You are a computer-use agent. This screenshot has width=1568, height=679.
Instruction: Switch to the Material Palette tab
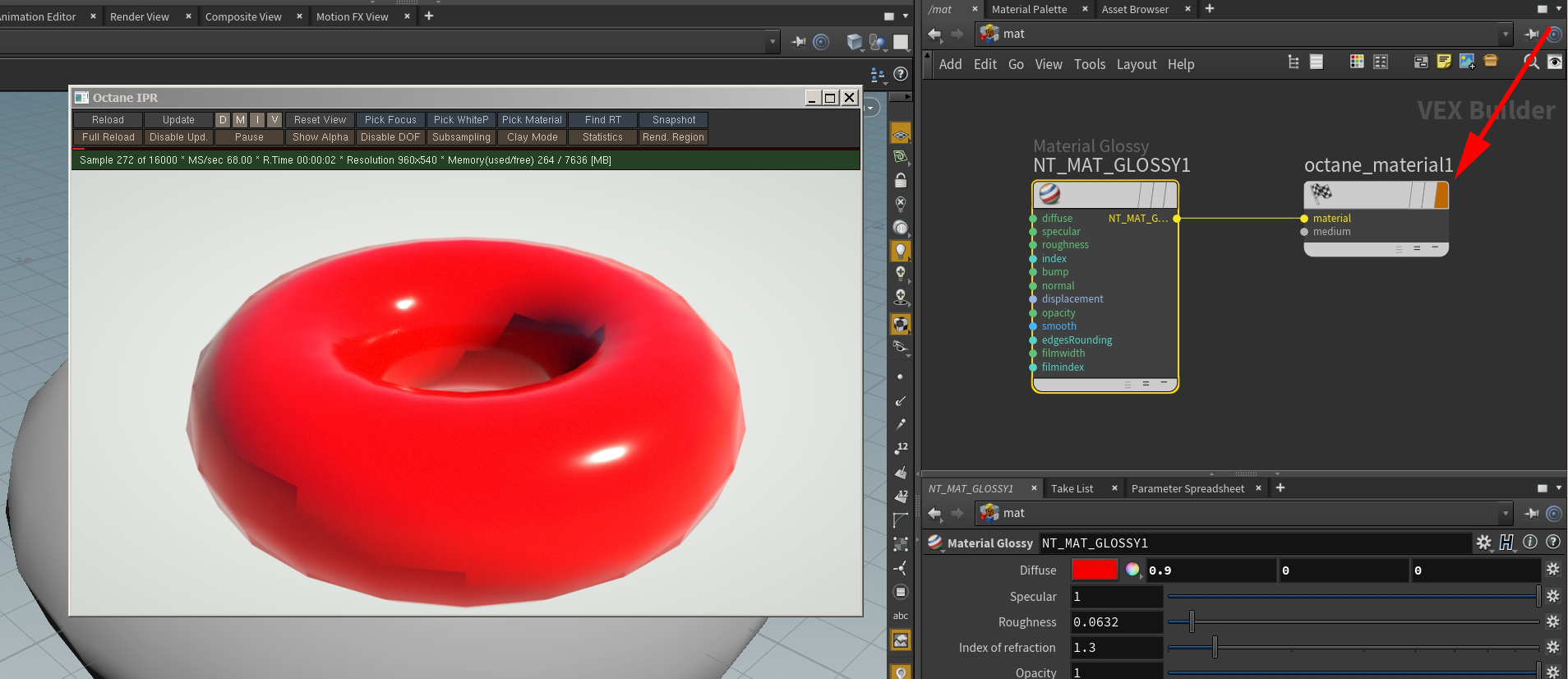tap(1029, 9)
